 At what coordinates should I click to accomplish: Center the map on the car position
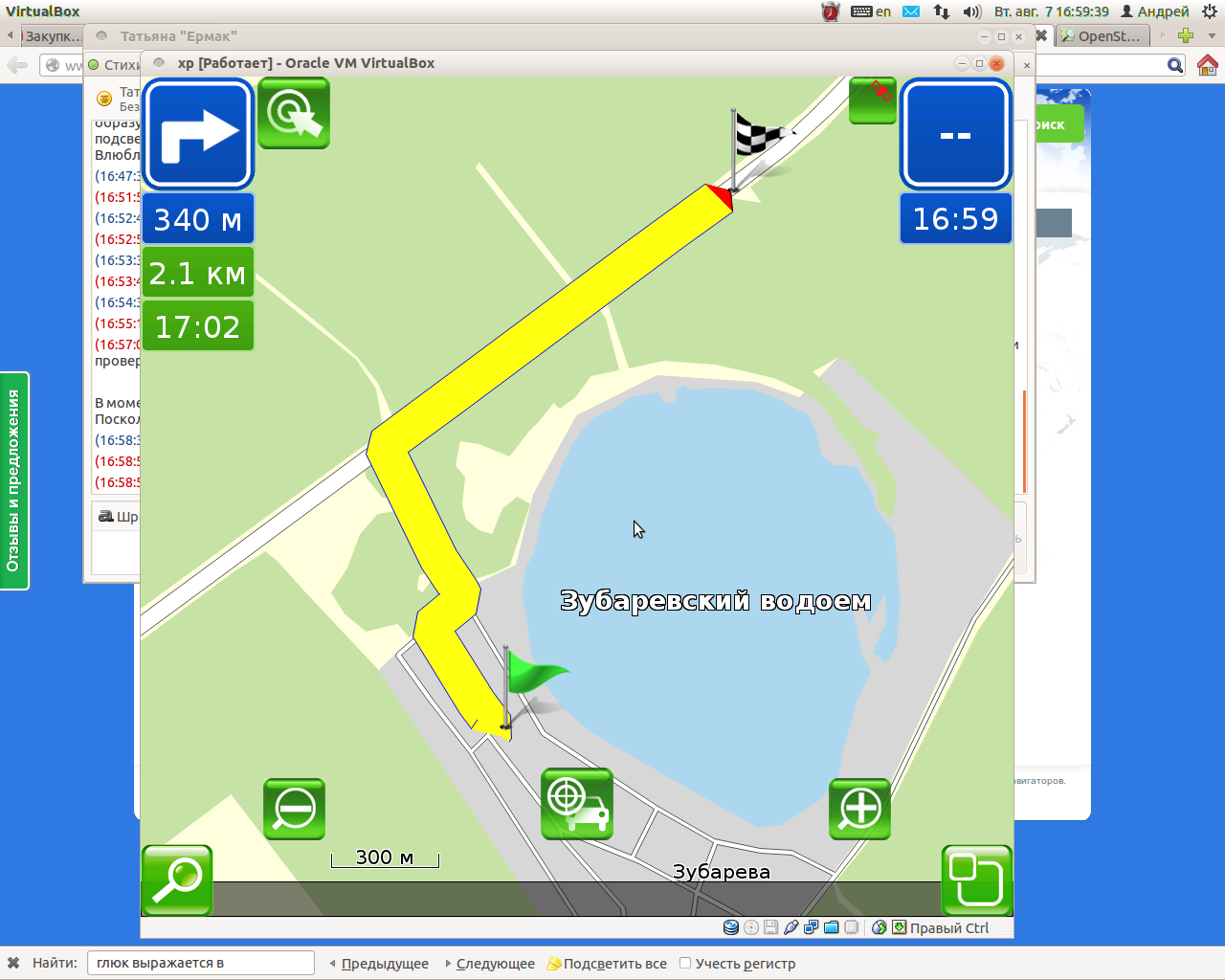(x=576, y=804)
